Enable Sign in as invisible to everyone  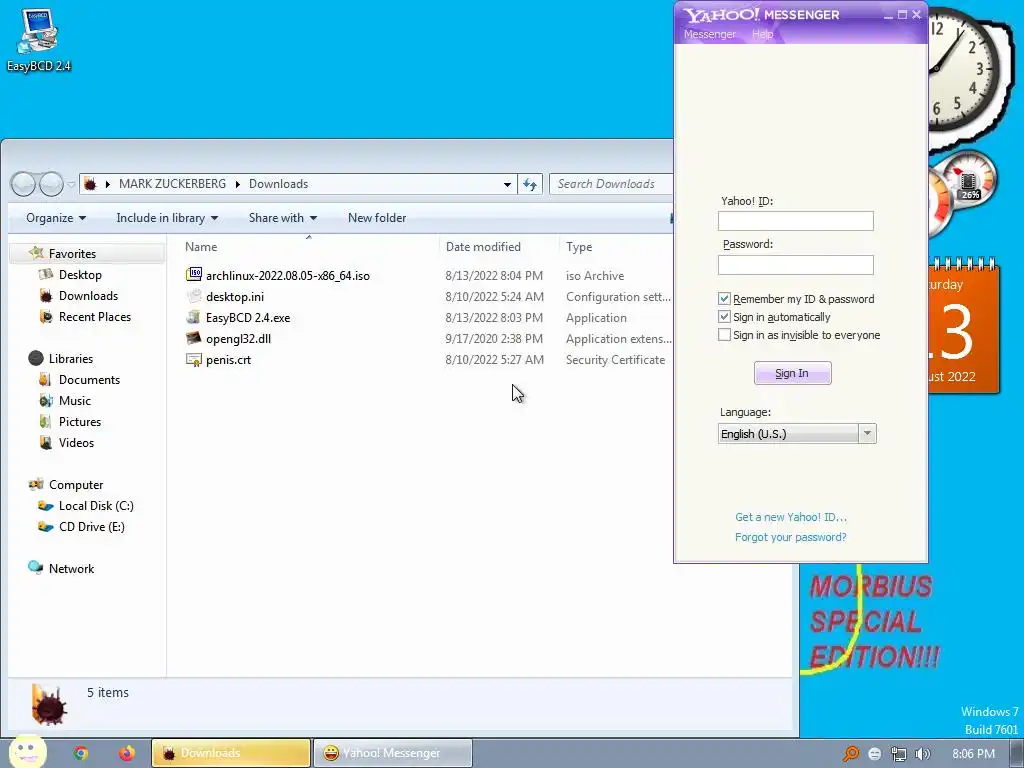click(x=724, y=334)
